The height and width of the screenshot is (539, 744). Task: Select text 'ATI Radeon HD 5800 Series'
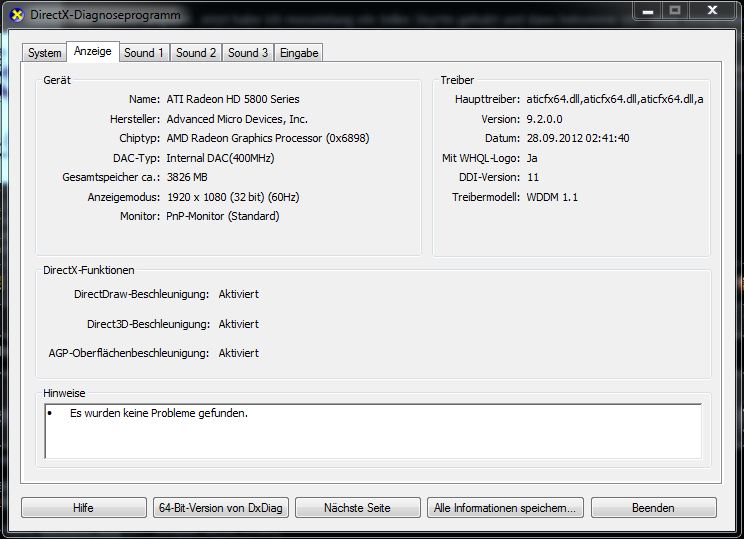pos(233,99)
